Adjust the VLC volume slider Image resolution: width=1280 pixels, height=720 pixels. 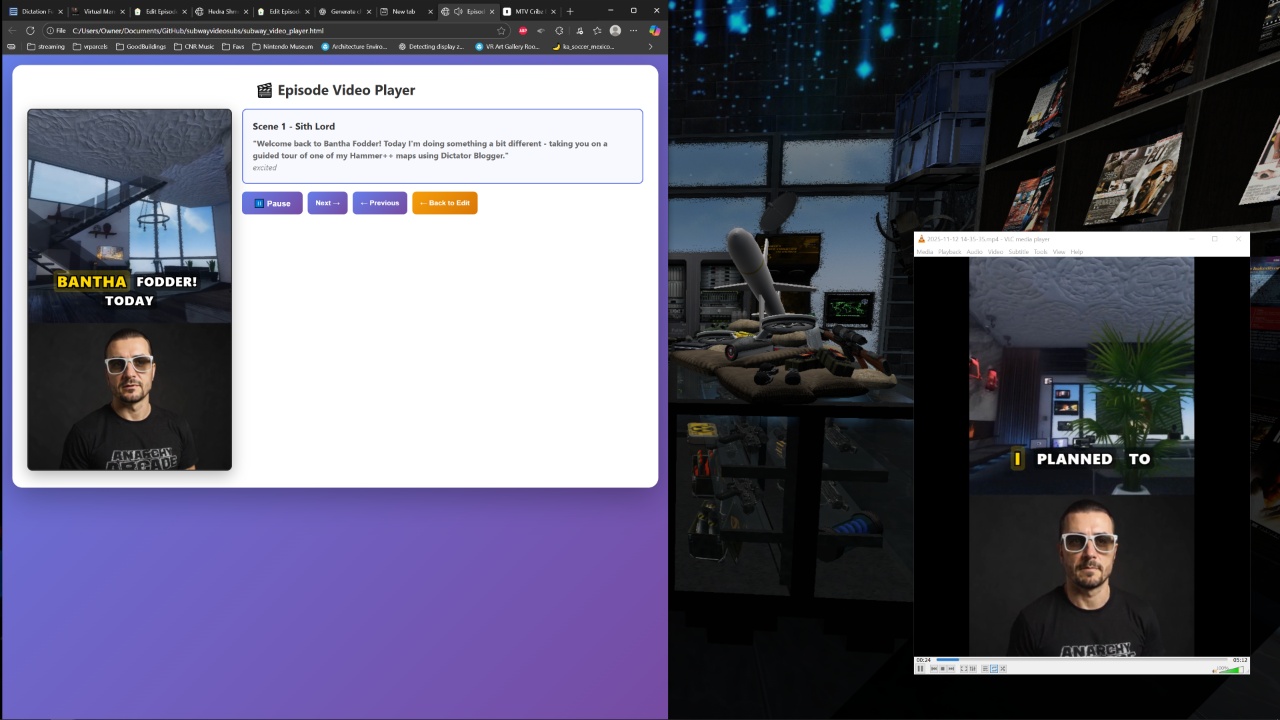[1231, 669]
